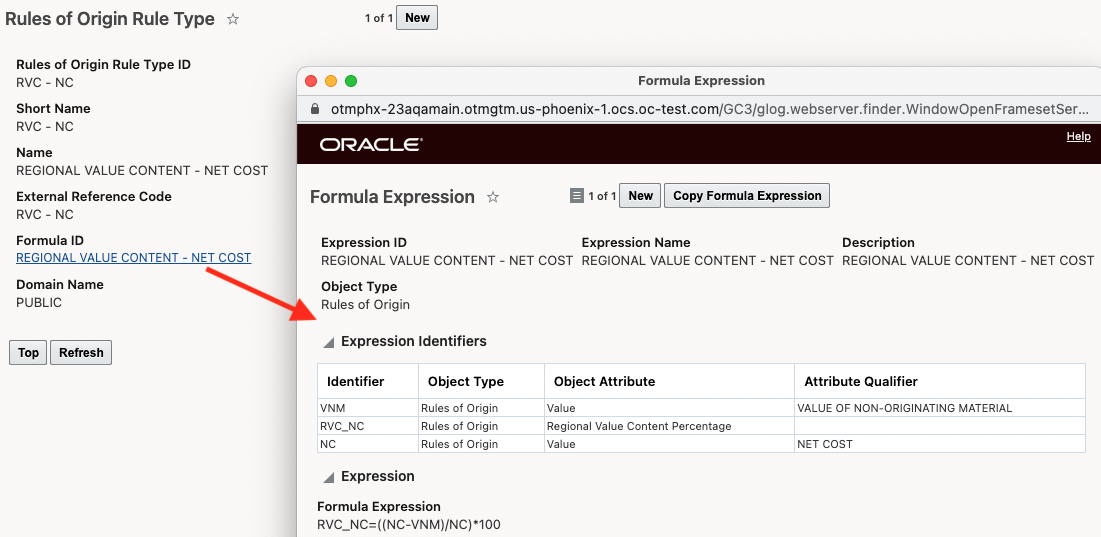This screenshot has height=537, width=1101.
Task: Open the Help link in the Oracle header
Action: pos(1078,137)
